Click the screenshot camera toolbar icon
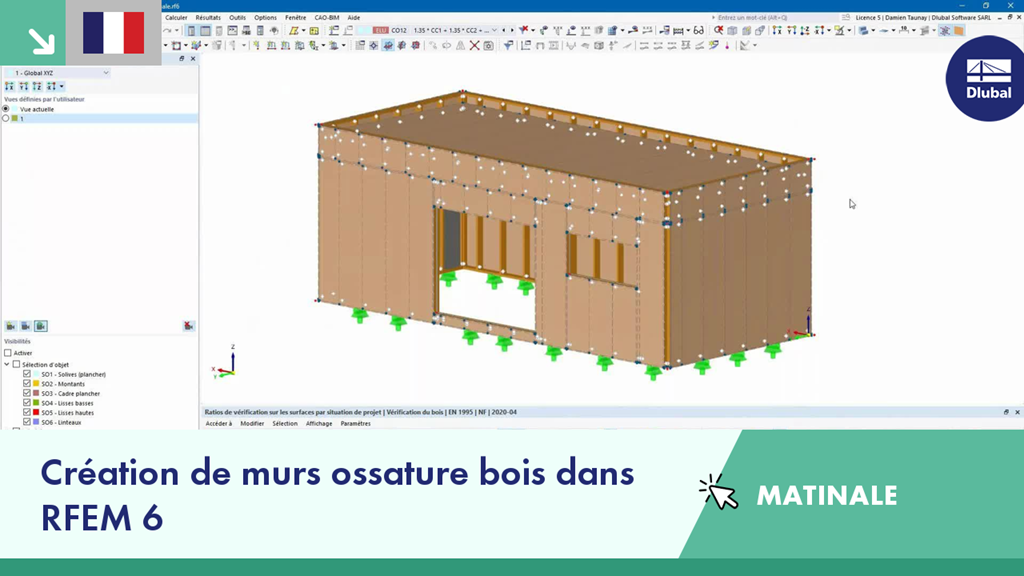The width and height of the screenshot is (1024, 576). point(488,45)
